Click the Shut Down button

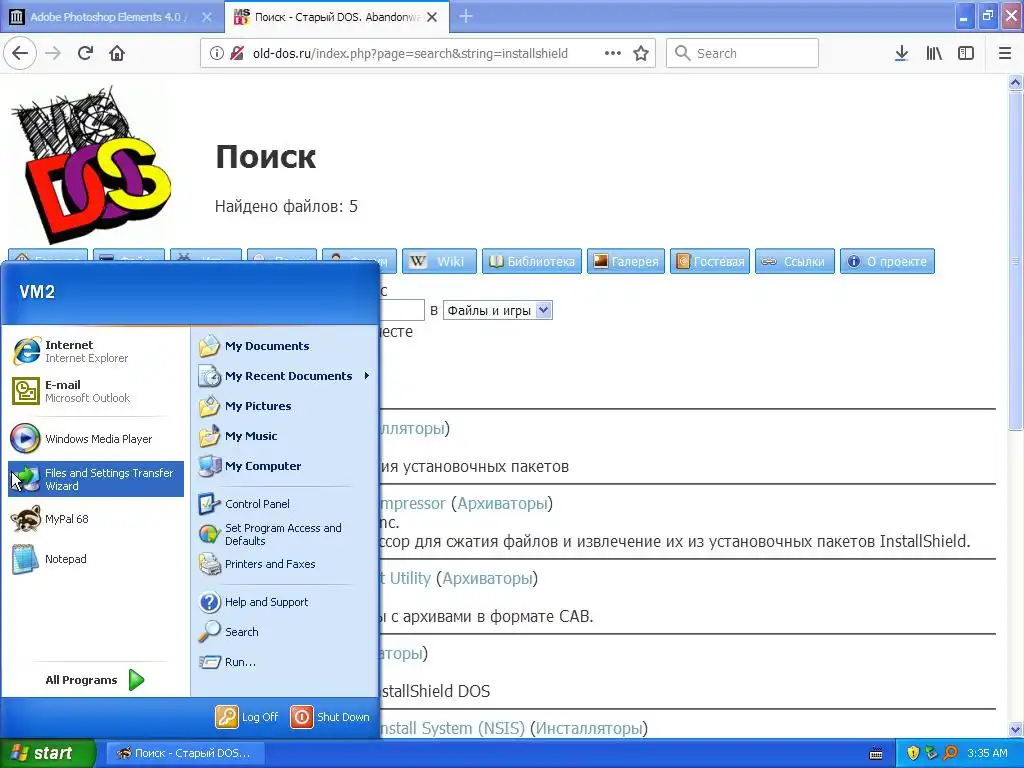pos(330,717)
